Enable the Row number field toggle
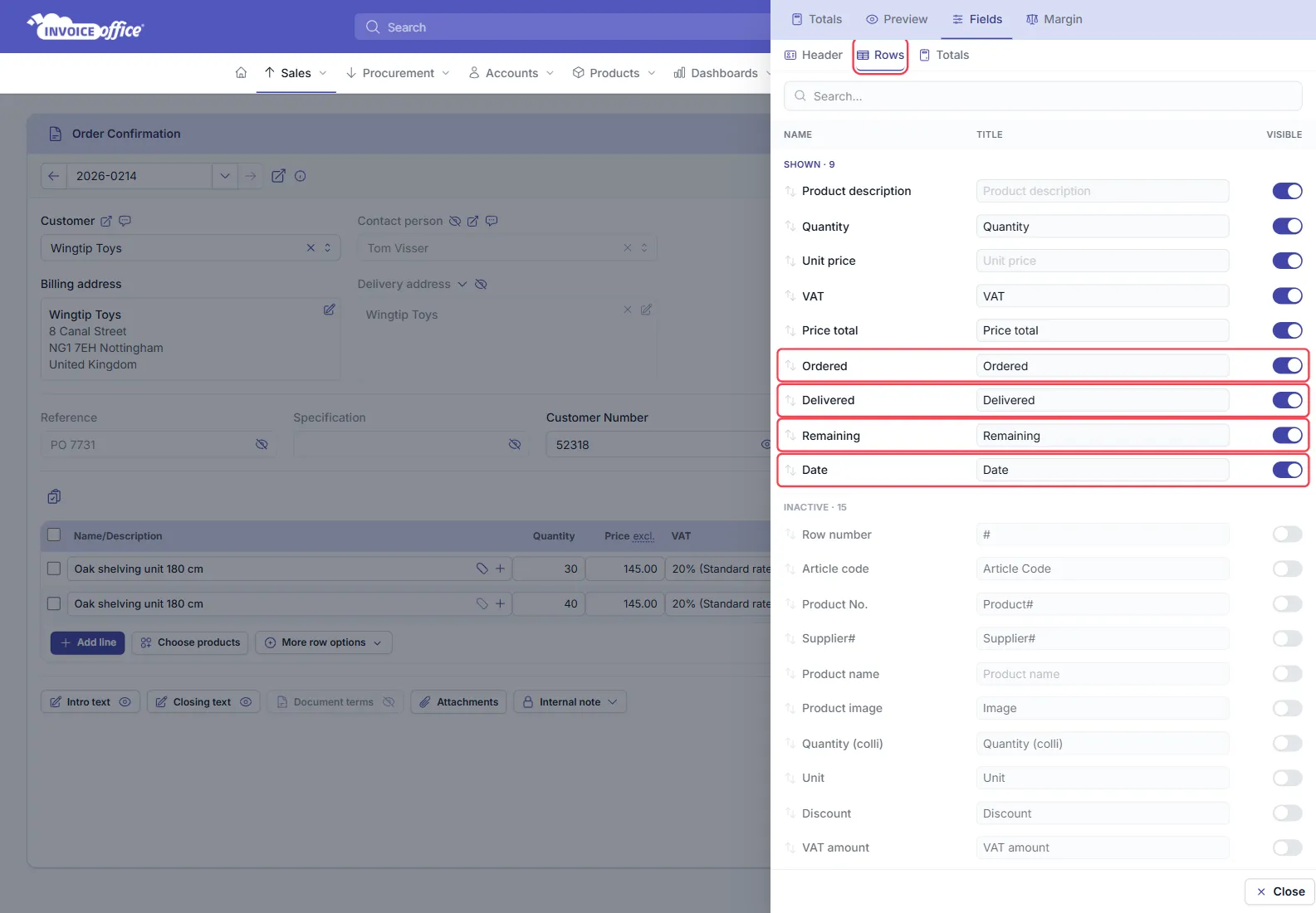Screen dimensions: 1316x913 tap(1287, 535)
